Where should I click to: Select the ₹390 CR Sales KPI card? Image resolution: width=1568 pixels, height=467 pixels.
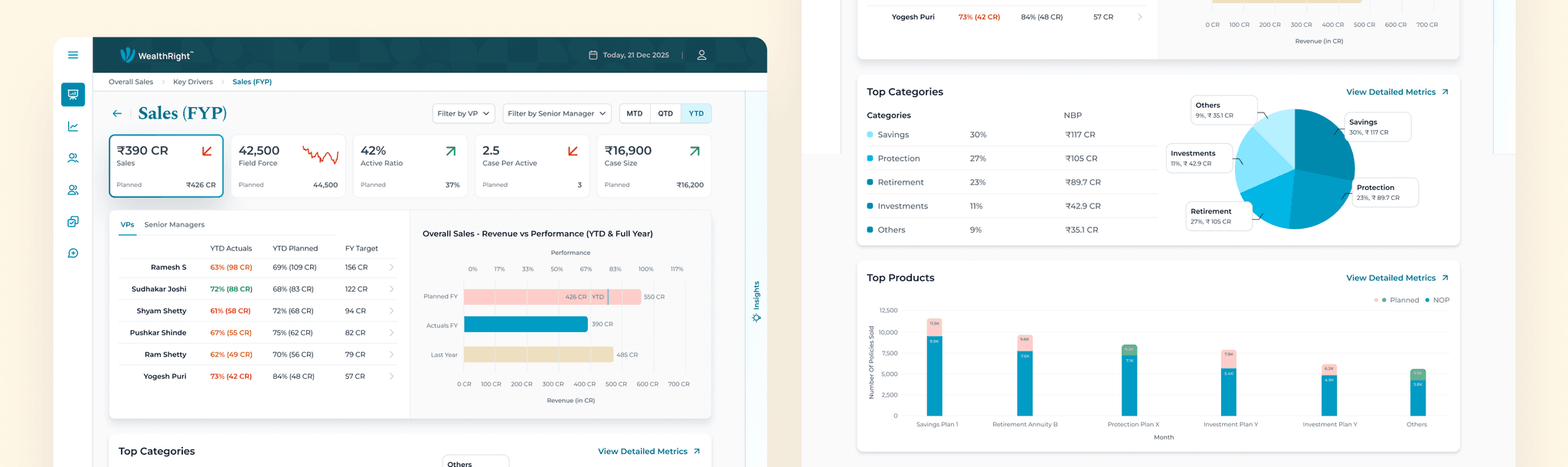(x=166, y=166)
